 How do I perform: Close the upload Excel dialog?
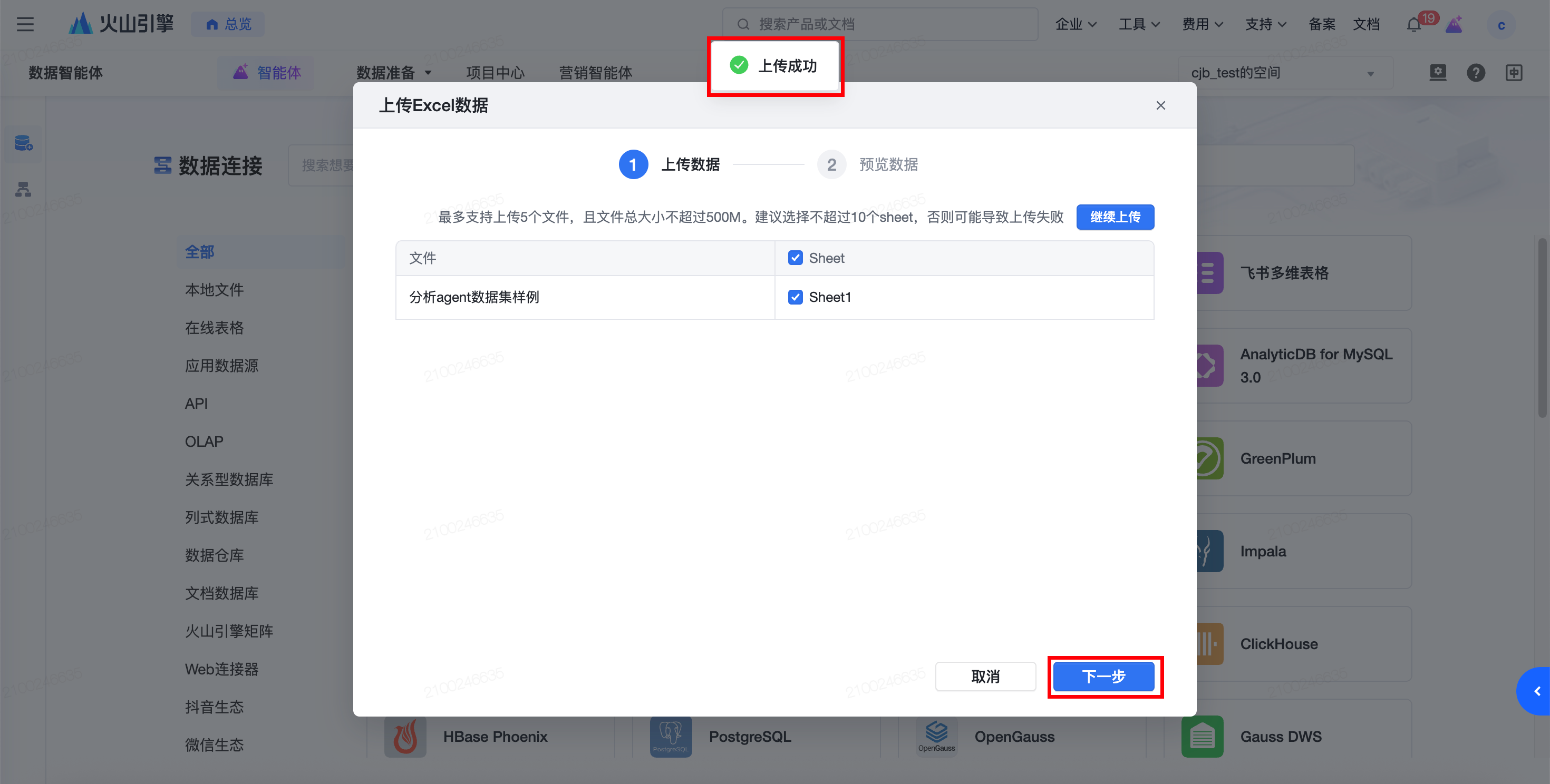(1160, 106)
